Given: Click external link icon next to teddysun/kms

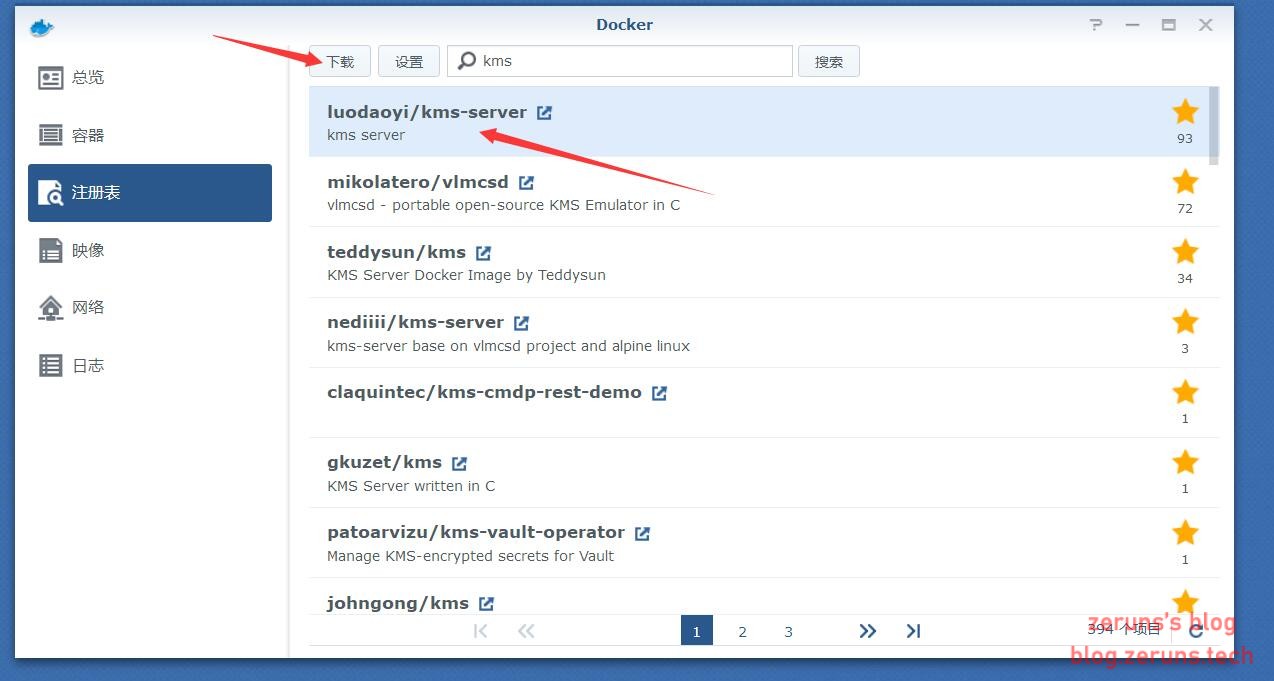Looking at the screenshot, I should [483, 253].
